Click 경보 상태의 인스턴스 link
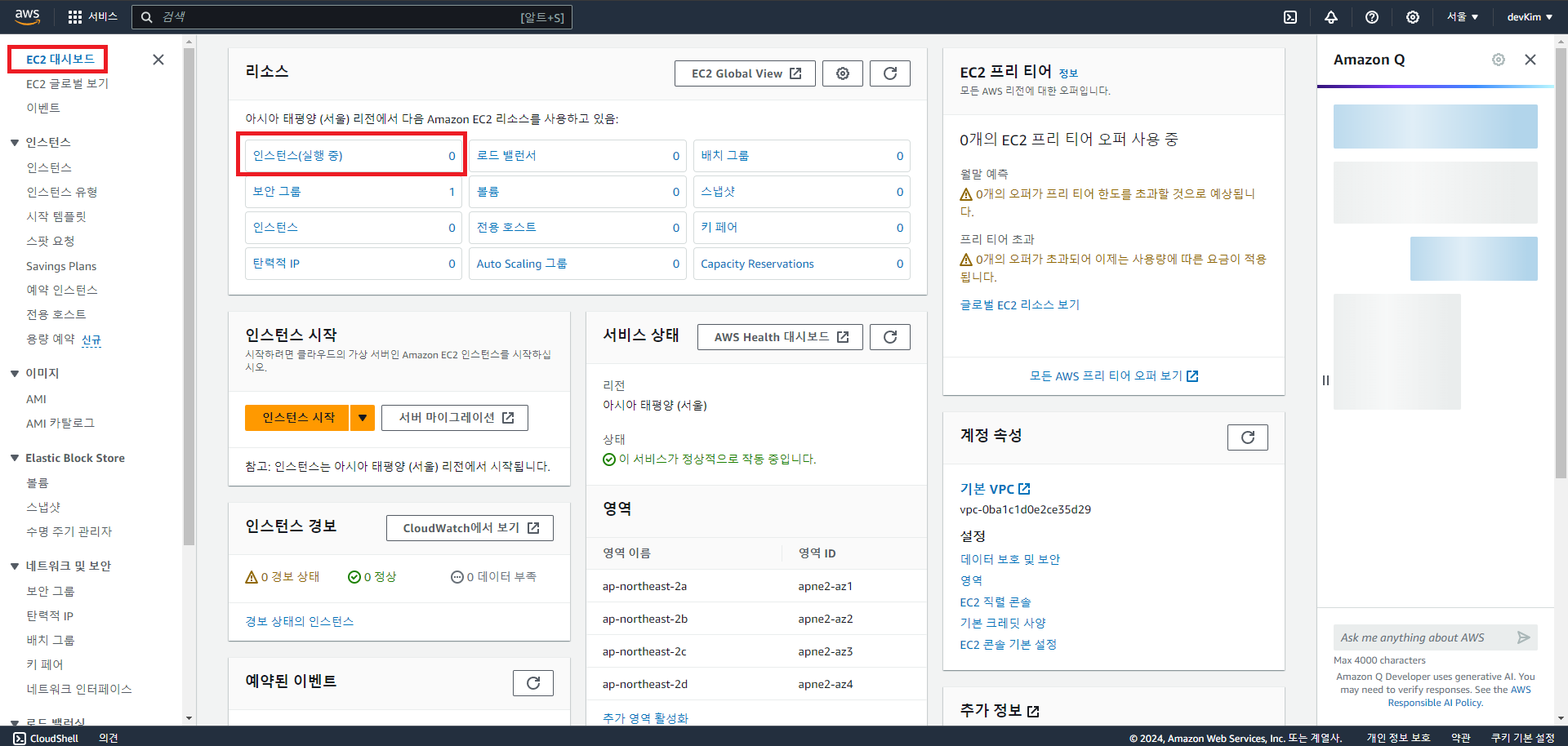The width and height of the screenshot is (1568, 746). [300, 621]
